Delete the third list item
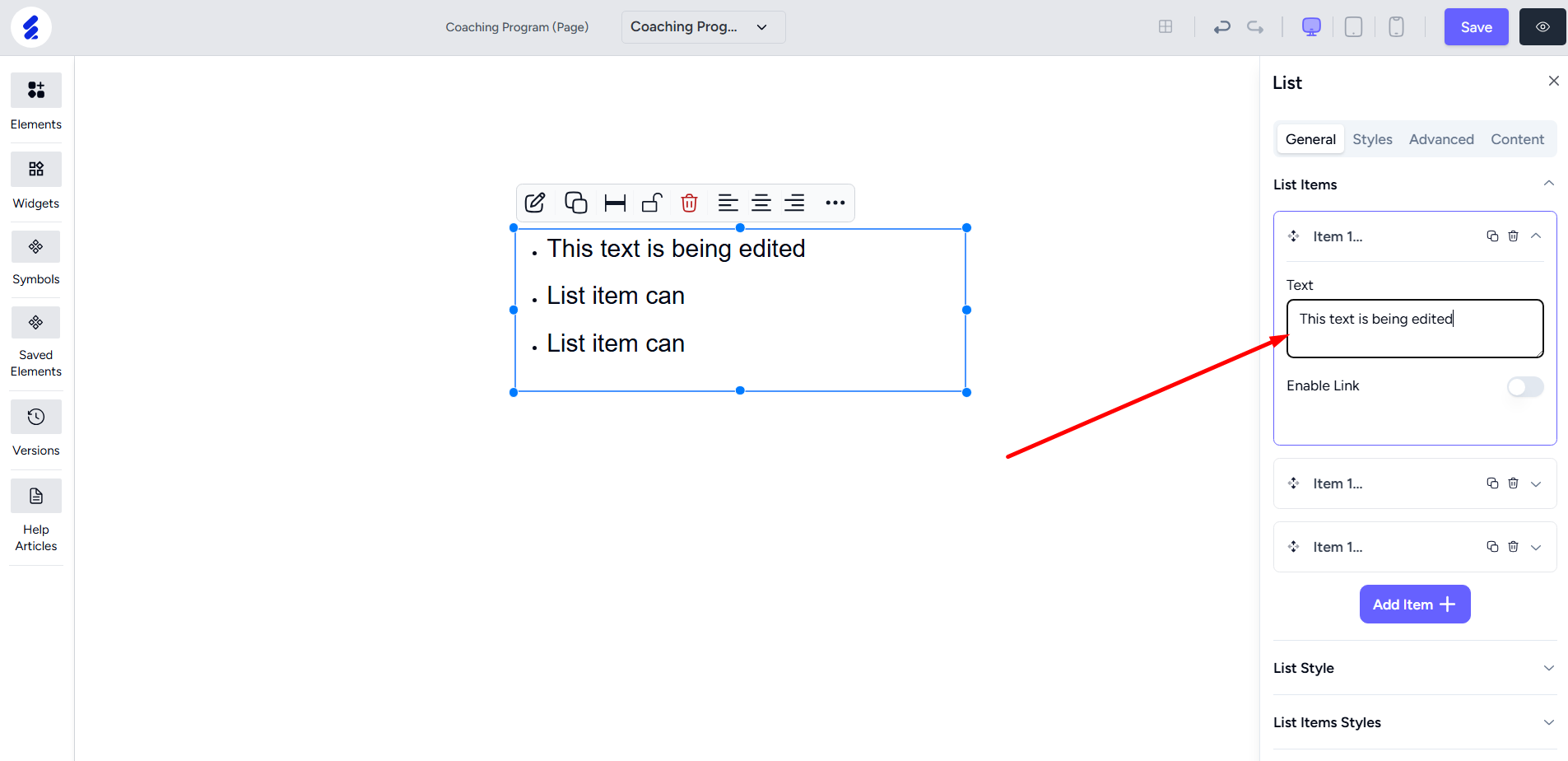 tap(1513, 547)
